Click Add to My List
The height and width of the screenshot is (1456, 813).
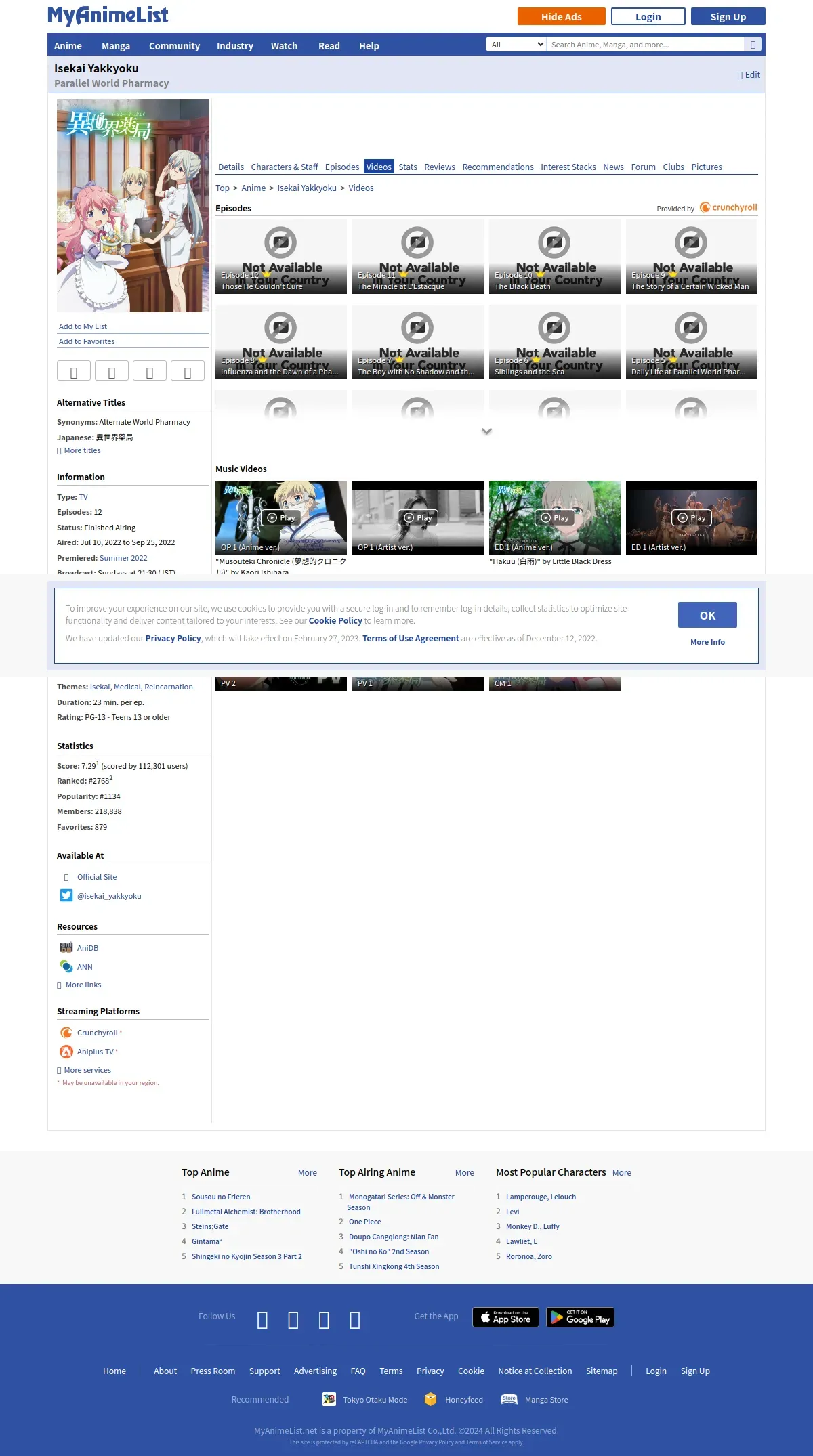[83, 326]
